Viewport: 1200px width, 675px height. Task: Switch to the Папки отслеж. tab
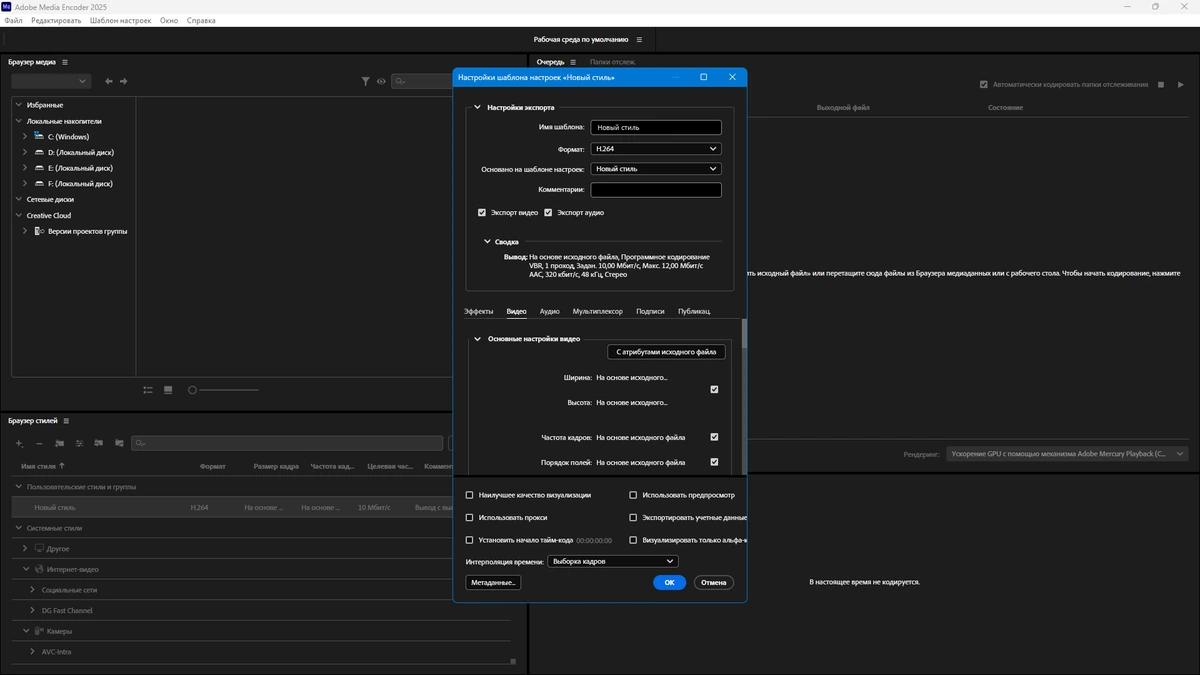tap(613, 62)
